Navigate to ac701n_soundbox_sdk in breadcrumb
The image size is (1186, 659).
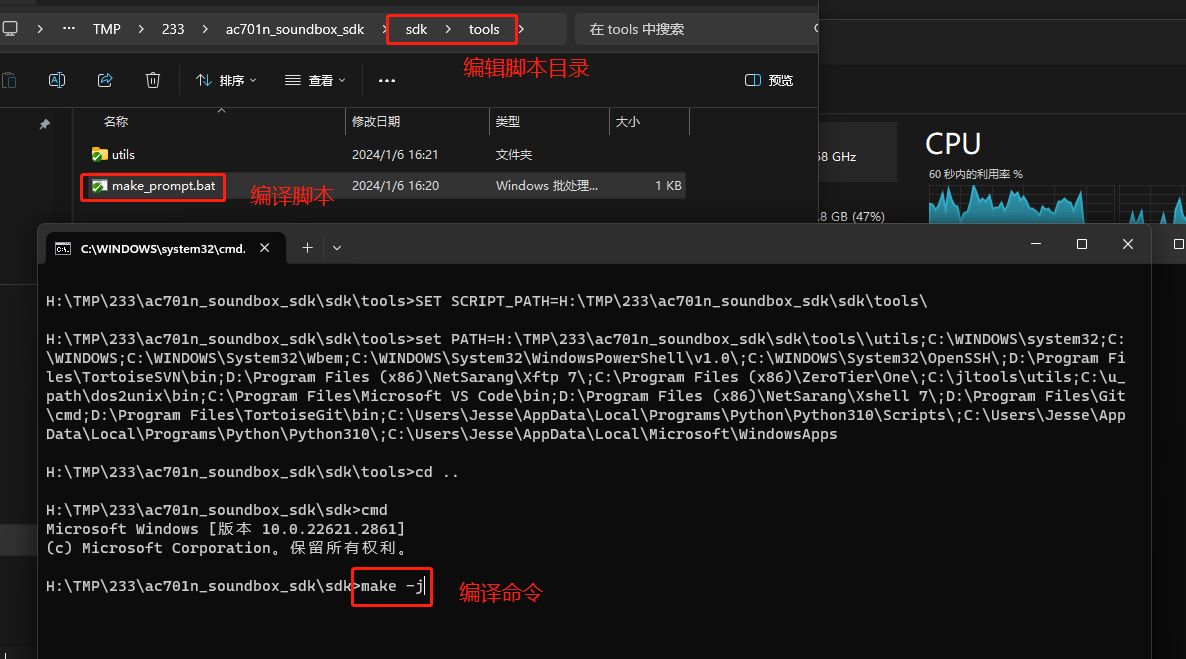point(295,29)
